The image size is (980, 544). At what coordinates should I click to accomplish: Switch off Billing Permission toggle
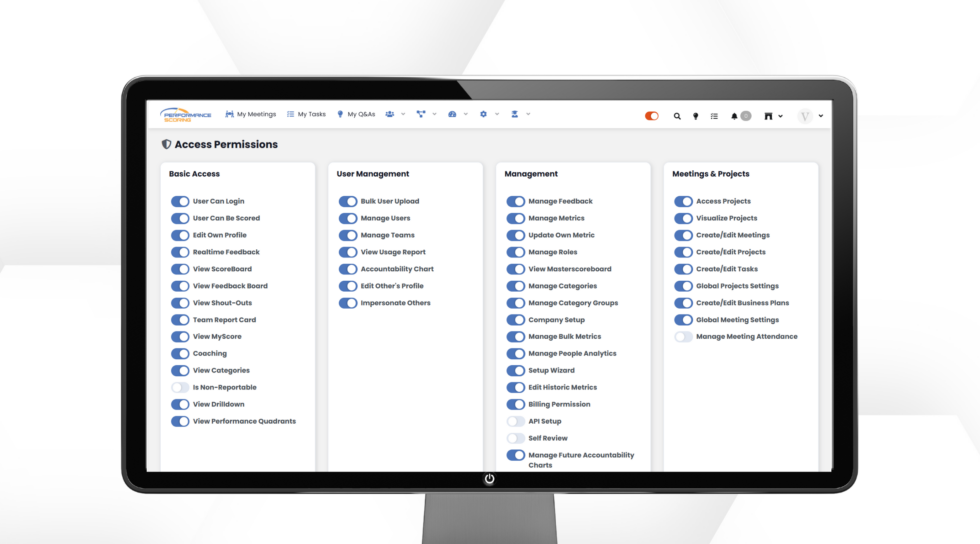coord(516,405)
